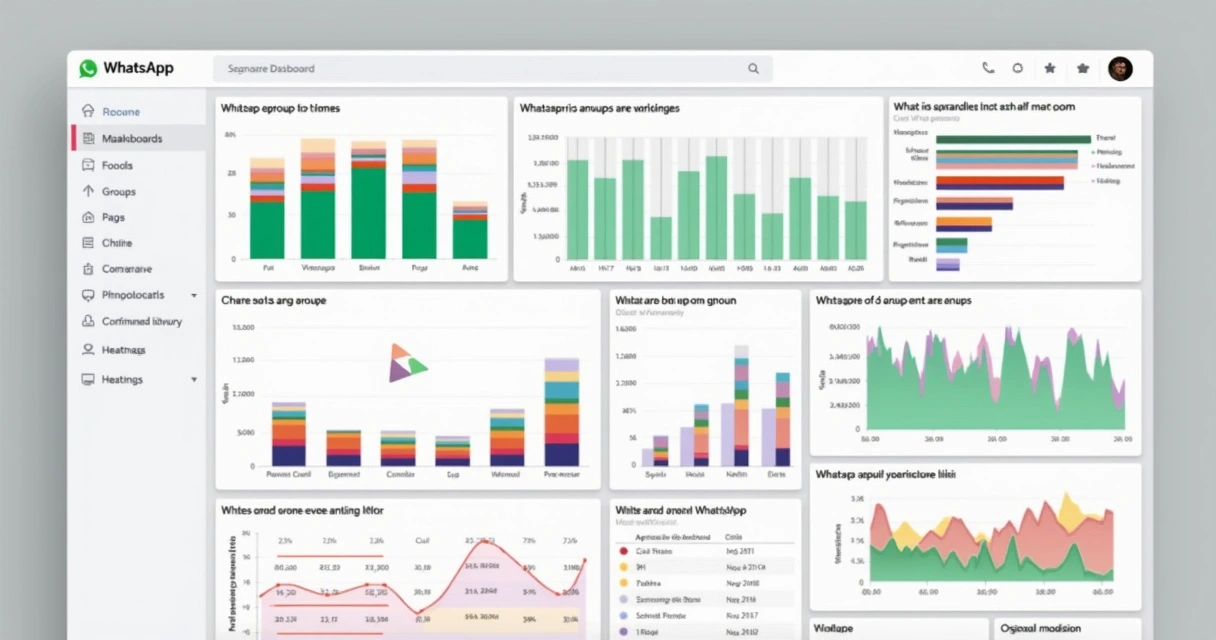Click the purple legend dot in table's last row

point(623,632)
